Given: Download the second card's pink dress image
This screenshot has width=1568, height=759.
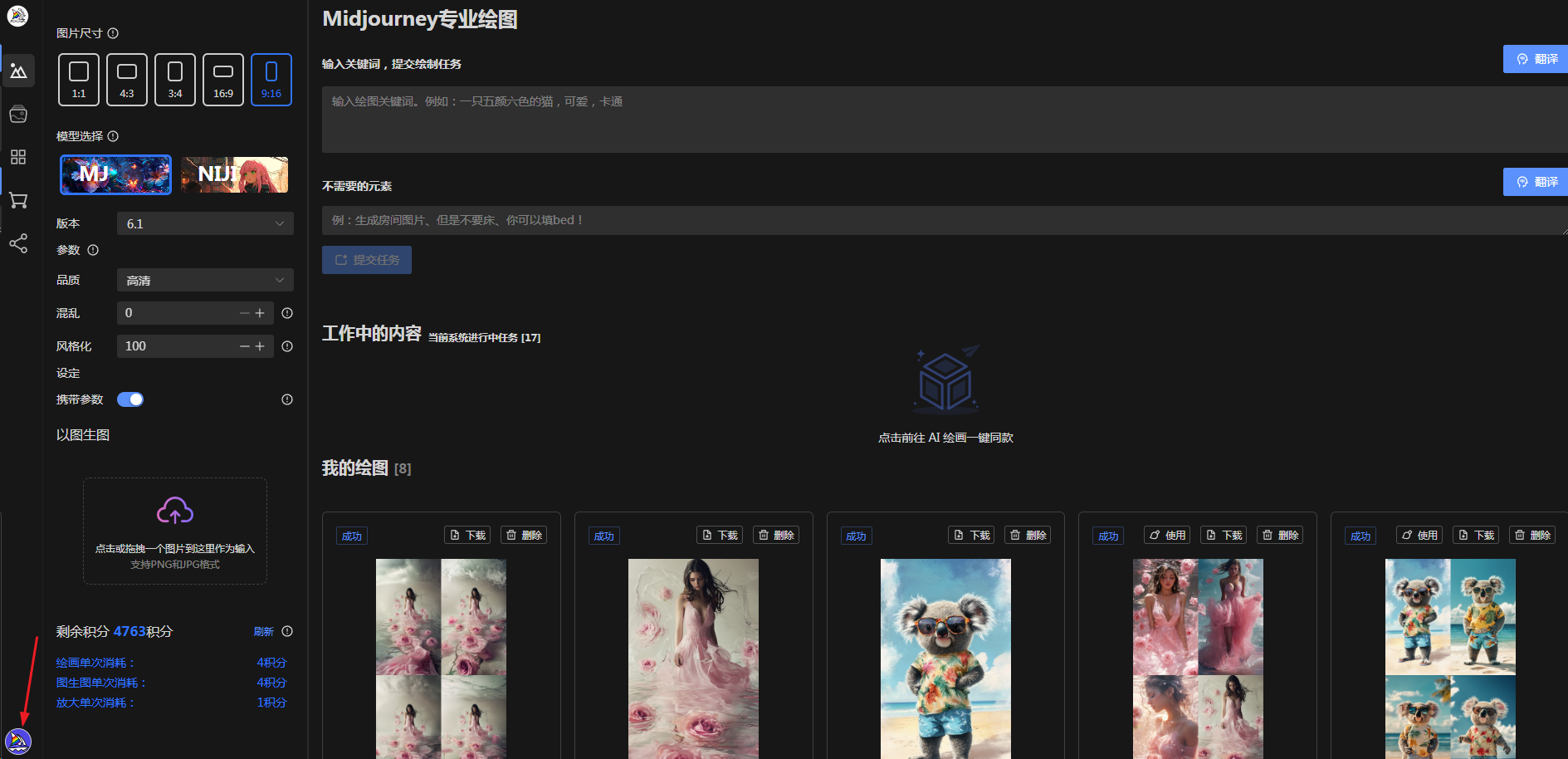Looking at the screenshot, I should click(720, 536).
